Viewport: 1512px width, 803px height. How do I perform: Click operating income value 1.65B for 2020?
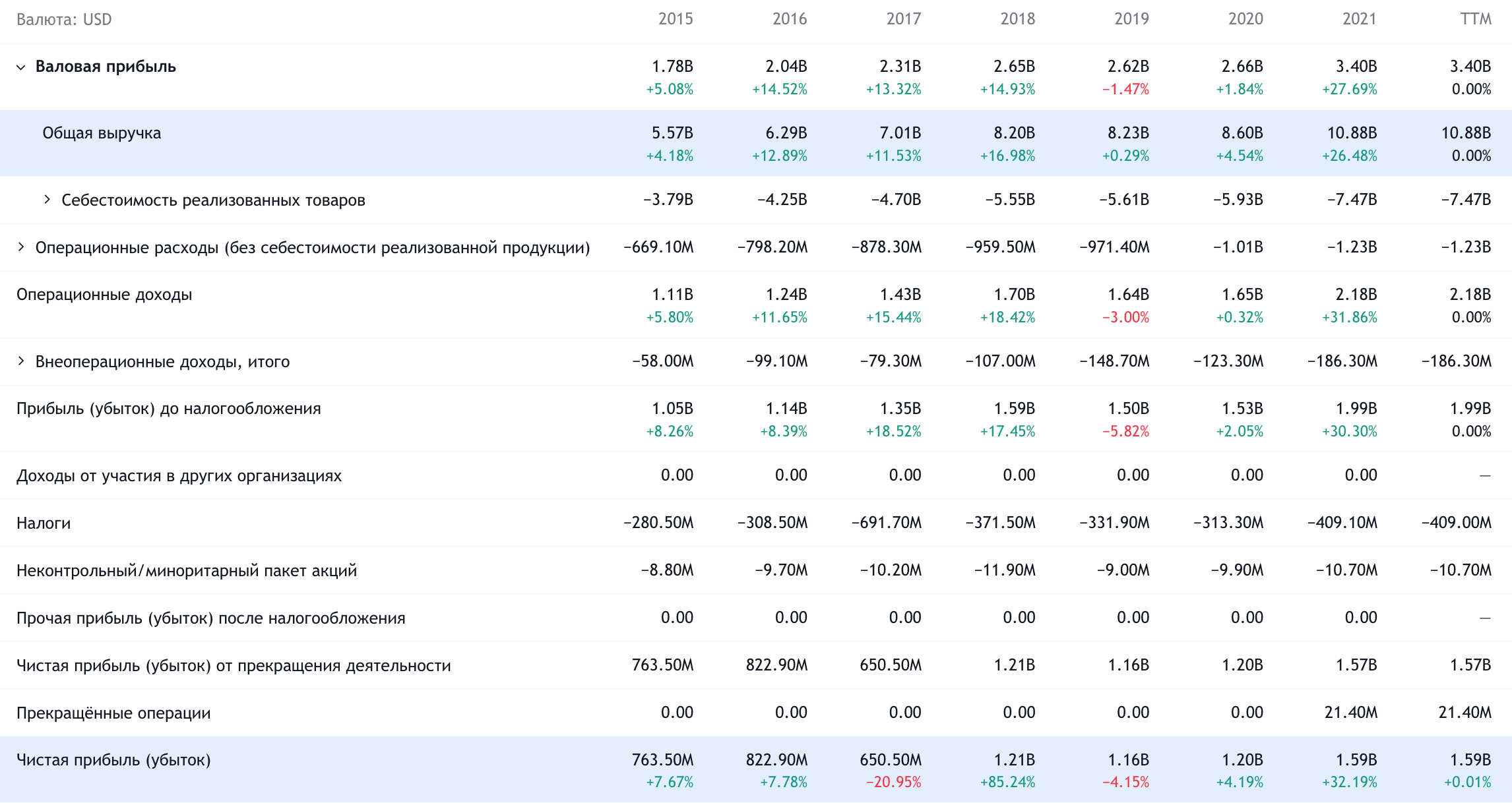[x=1242, y=295]
